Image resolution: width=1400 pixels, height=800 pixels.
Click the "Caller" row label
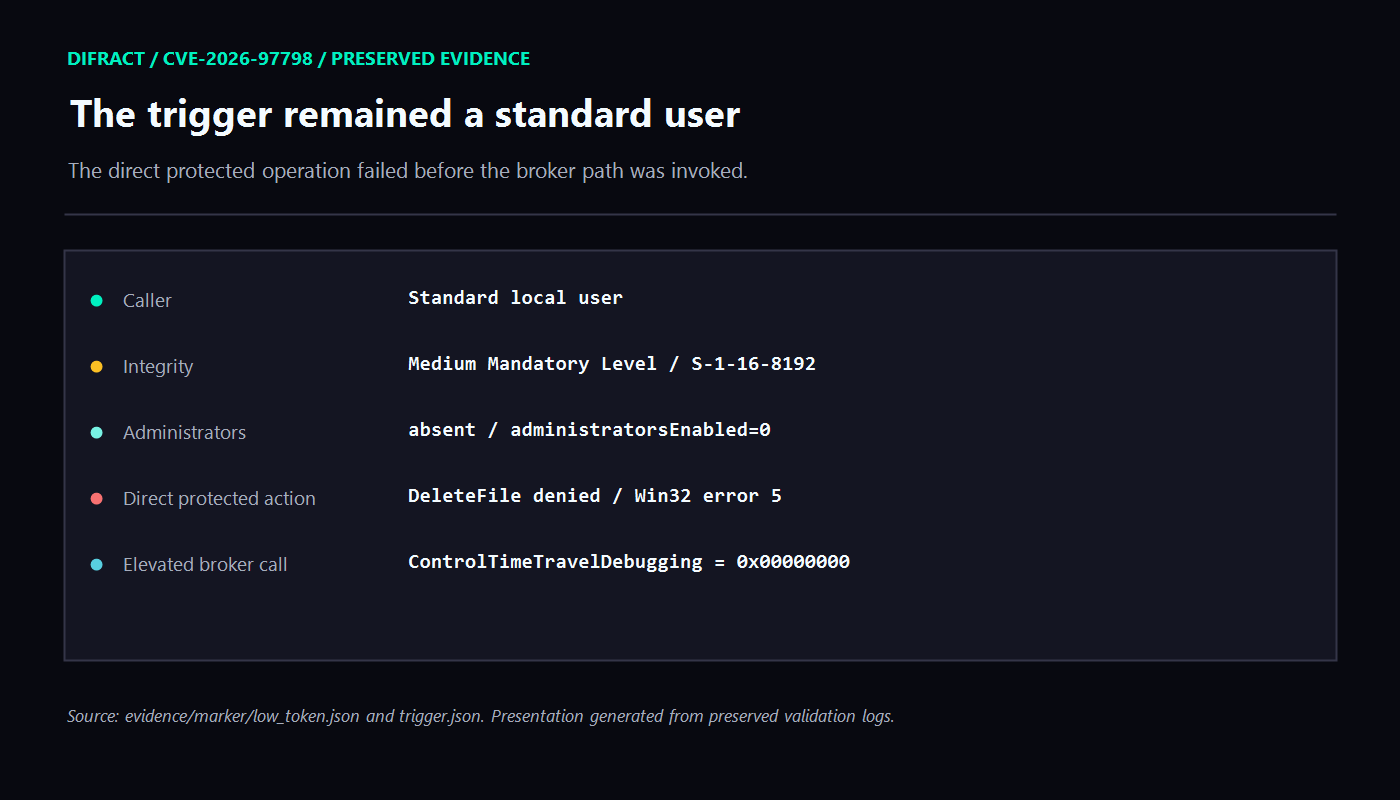coord(147,300)
